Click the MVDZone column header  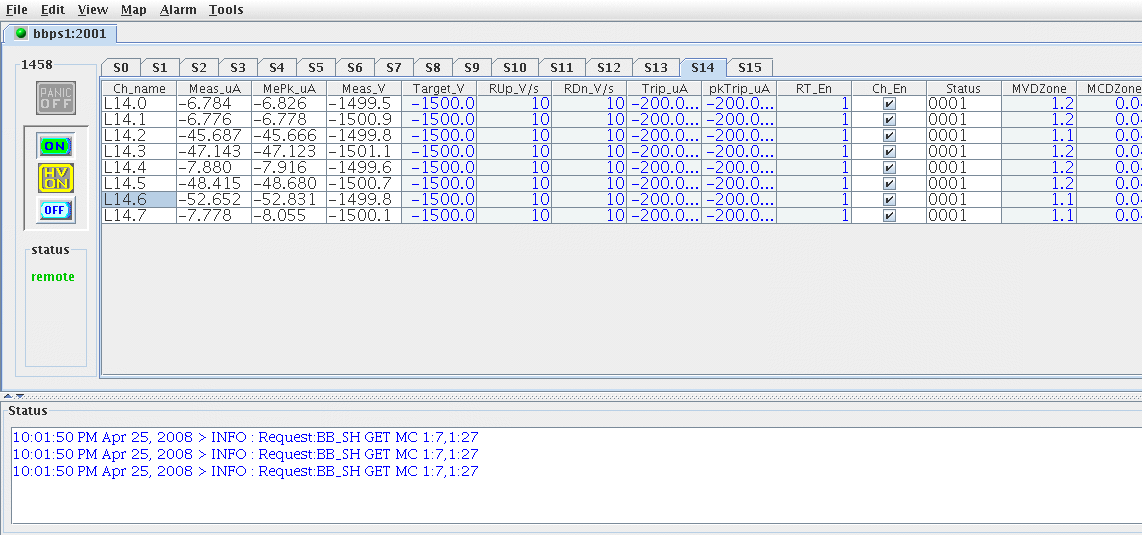pos(1039,88)
